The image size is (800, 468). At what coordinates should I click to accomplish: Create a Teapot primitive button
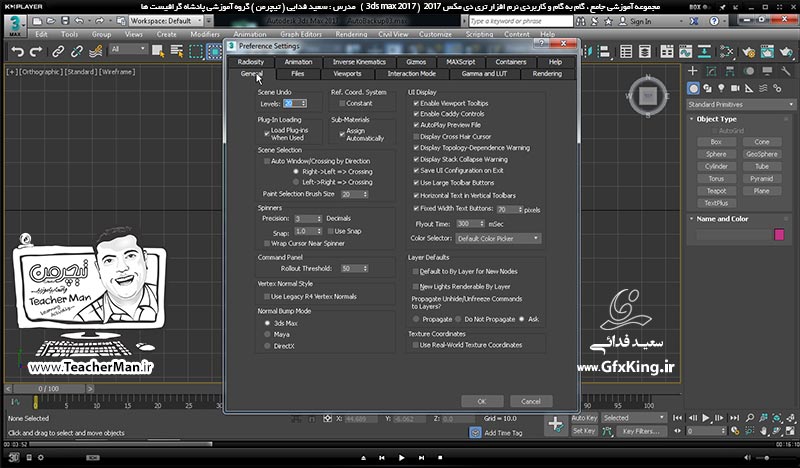[716, 191]
